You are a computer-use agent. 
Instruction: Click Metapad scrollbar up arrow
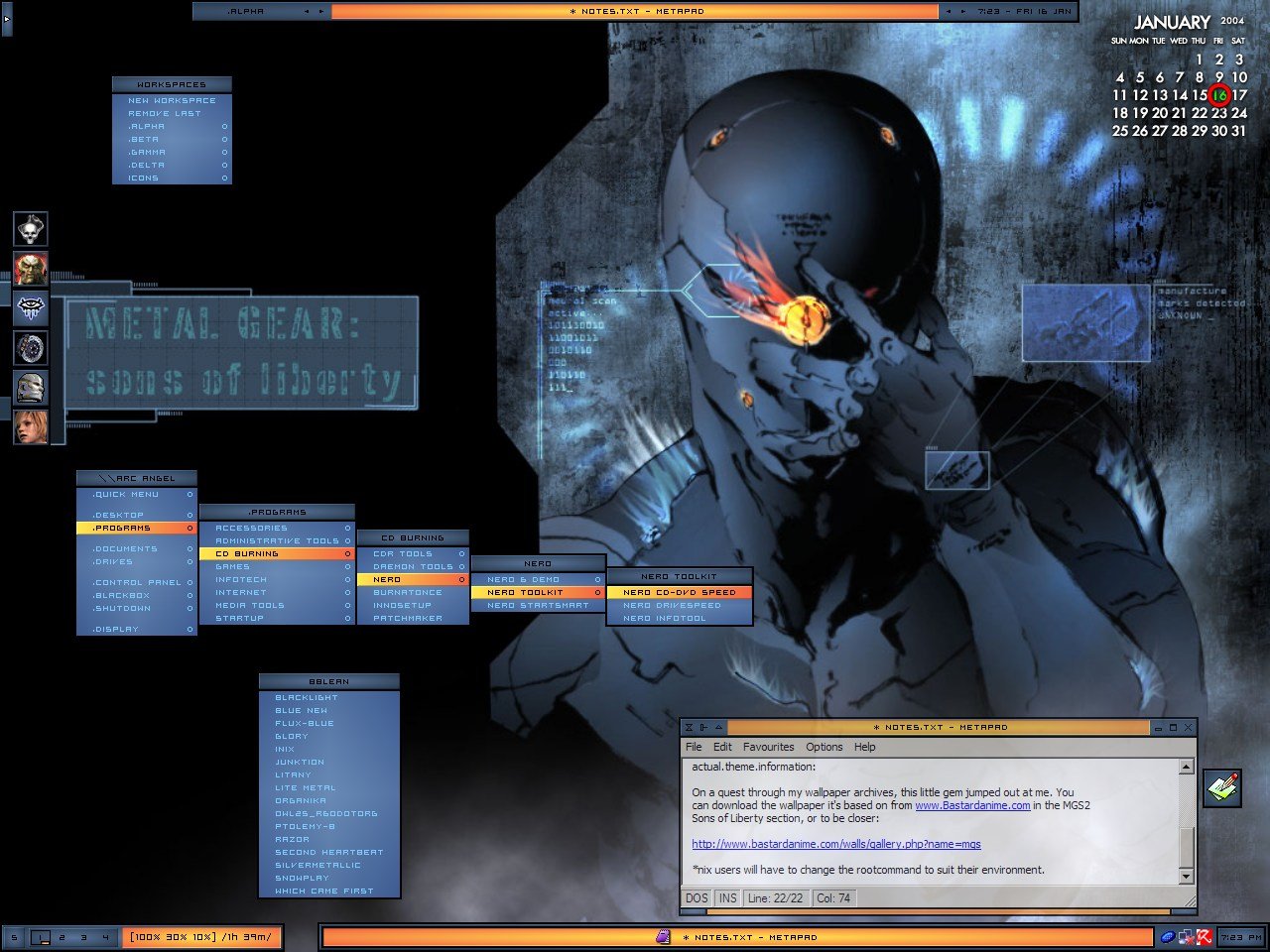click(x=1186, y=767)
